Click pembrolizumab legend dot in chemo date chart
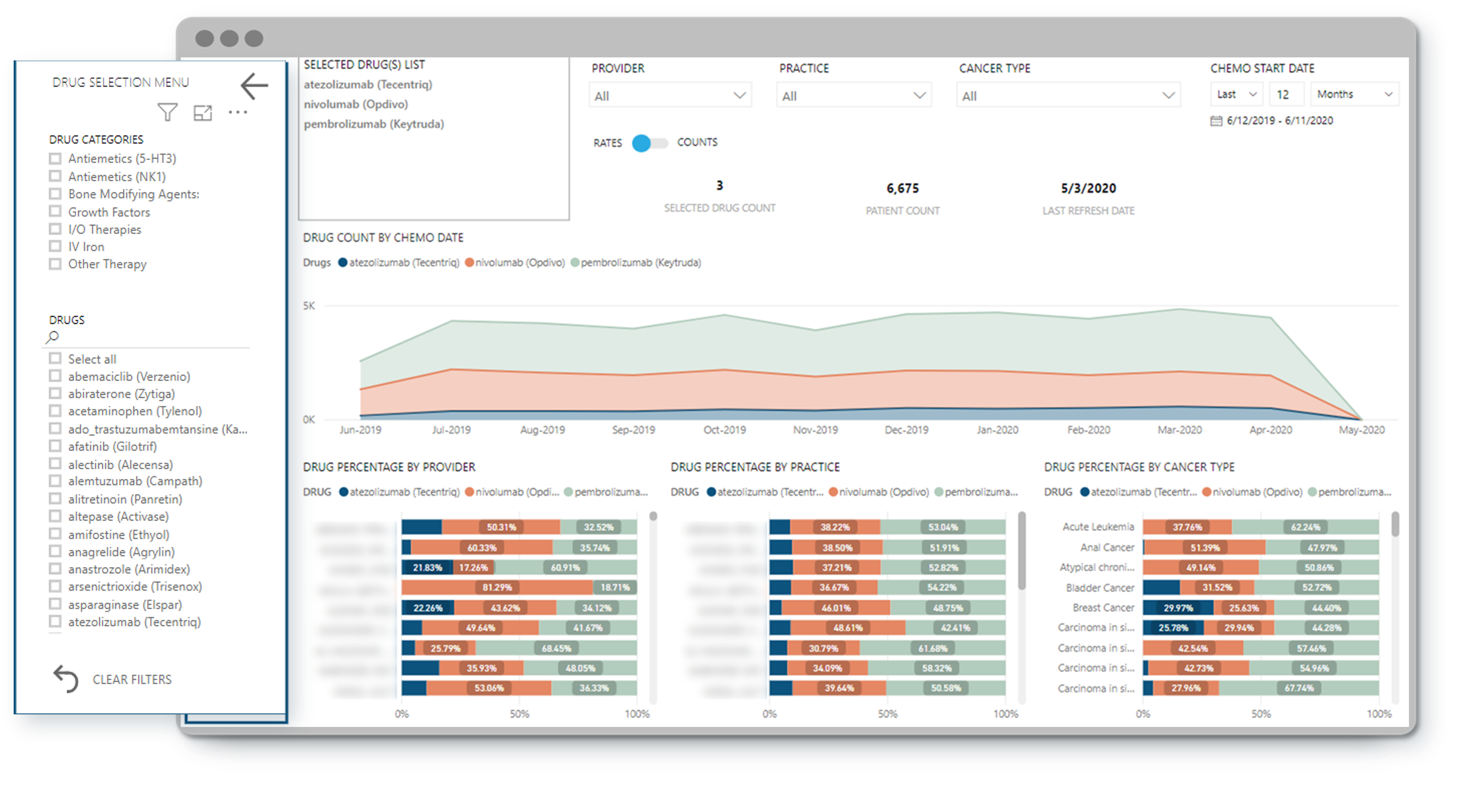Screen dimensions: 1466x812 575,262
